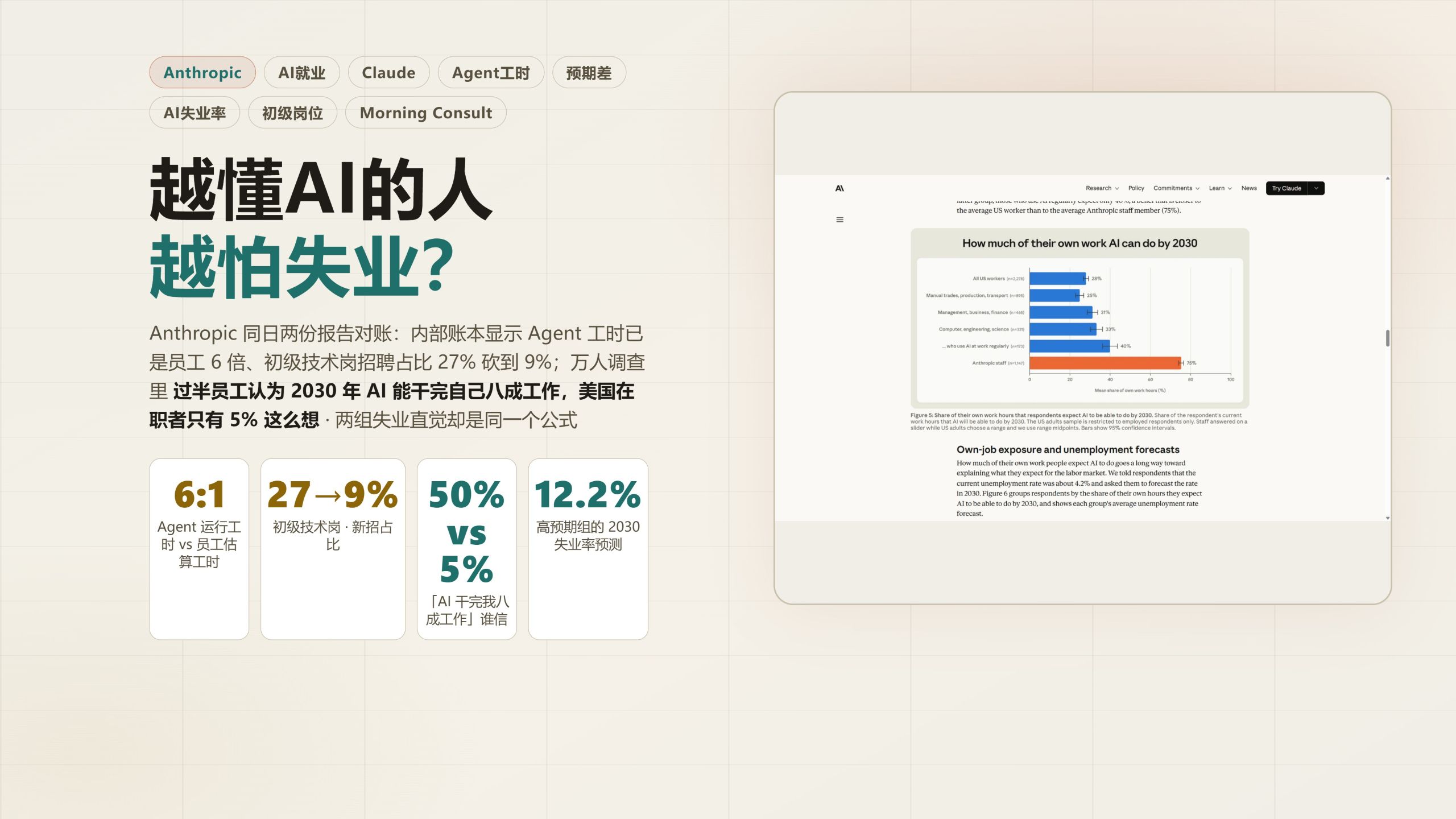This screenshot has height=819, width=1456.
Task: Select the Anthropic tag pill
Action: point(202,72)
